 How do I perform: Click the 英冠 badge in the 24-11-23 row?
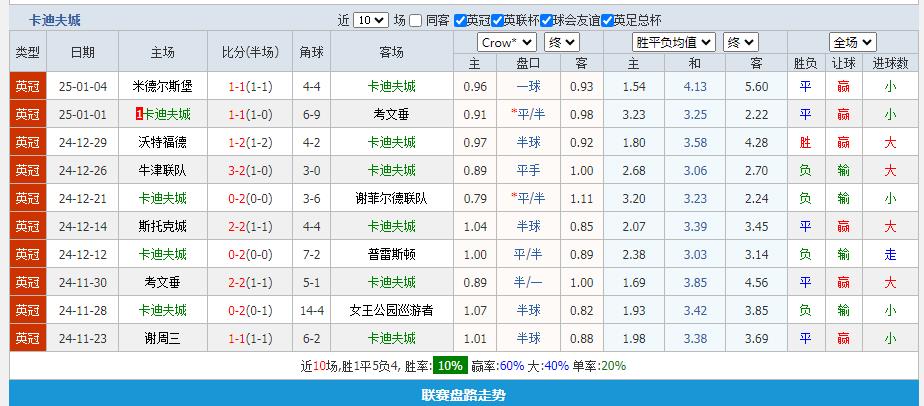point(28,339)
